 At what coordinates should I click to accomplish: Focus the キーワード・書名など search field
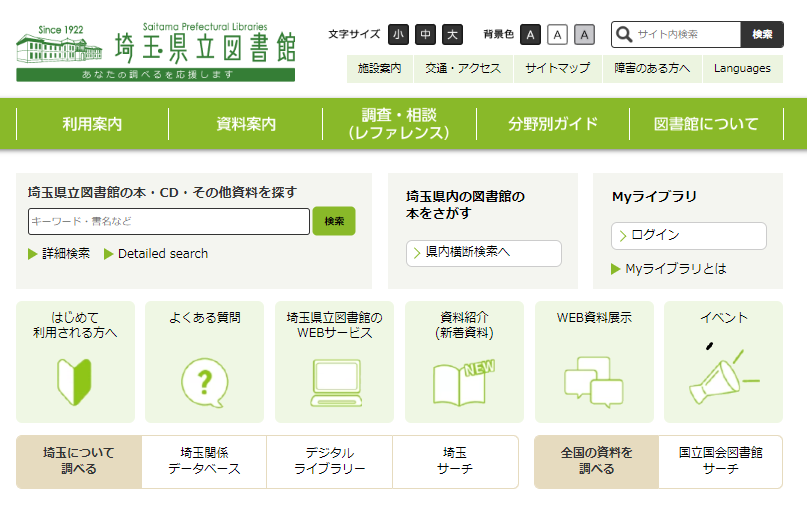point(169,221)
